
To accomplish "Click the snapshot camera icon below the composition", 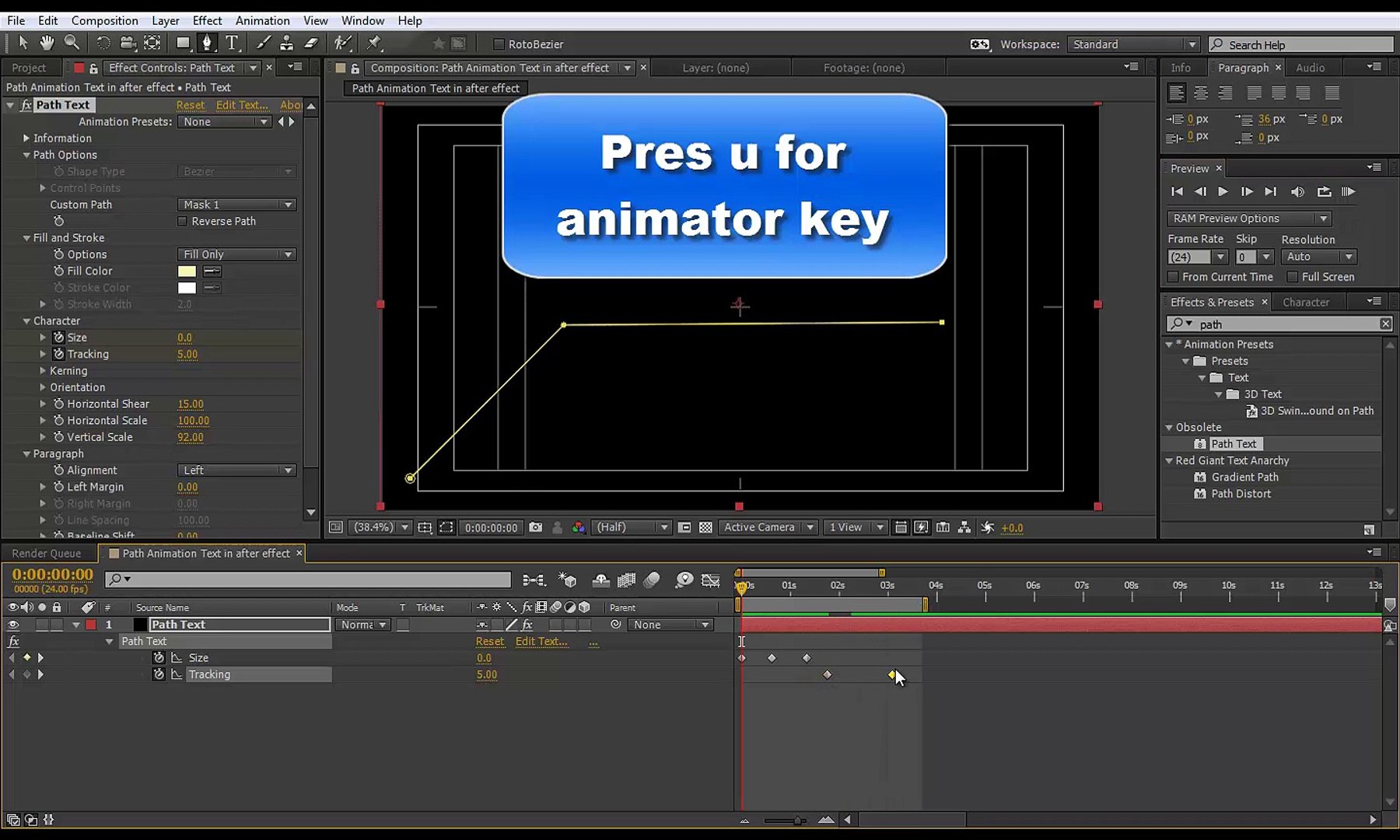I will pyautogui.click(x=536, y=527).
